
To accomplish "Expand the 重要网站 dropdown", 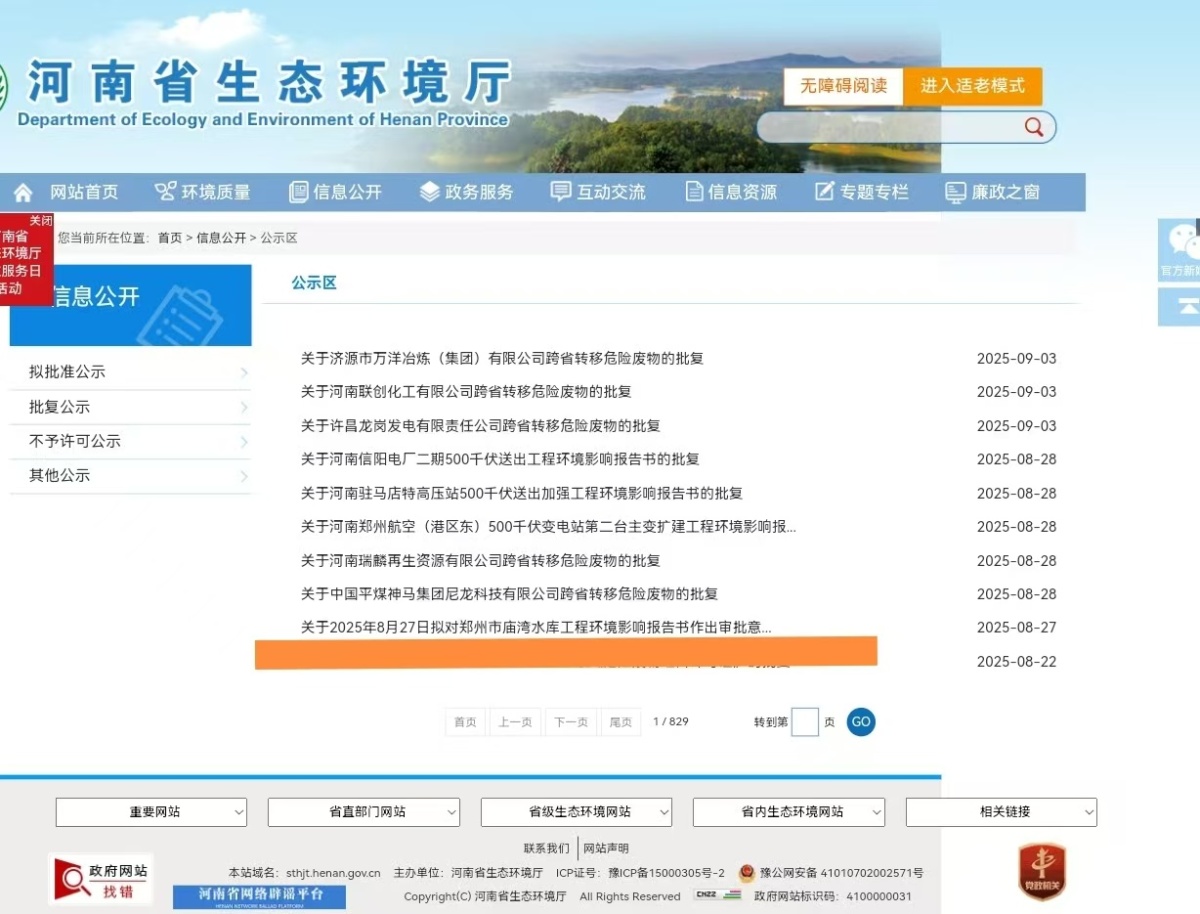I will [151, 812].
